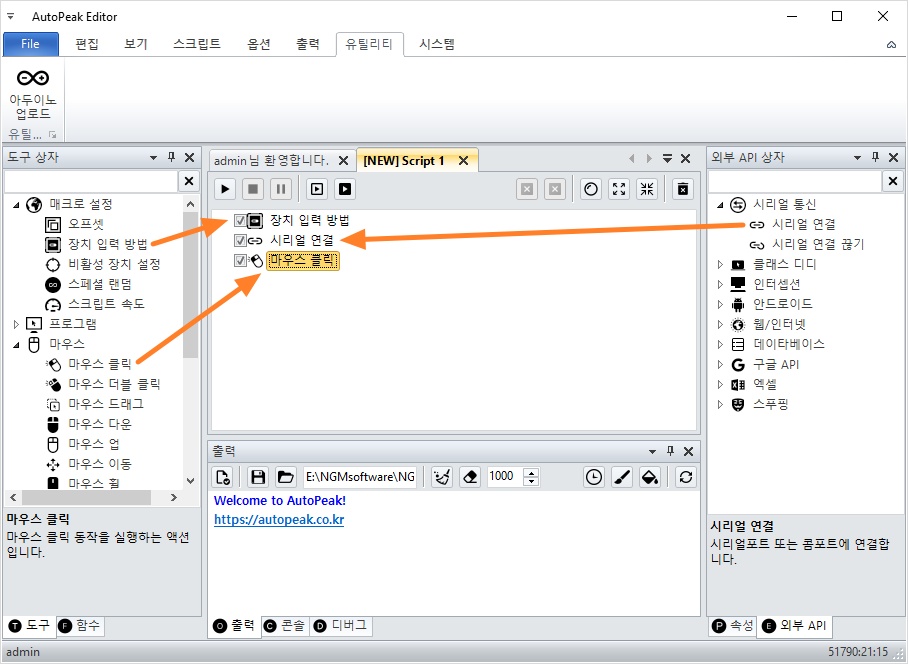This screenshot has width=908, height=664.
Task: Open the 시스템 ribbon tab
Action: click(437, 44)
